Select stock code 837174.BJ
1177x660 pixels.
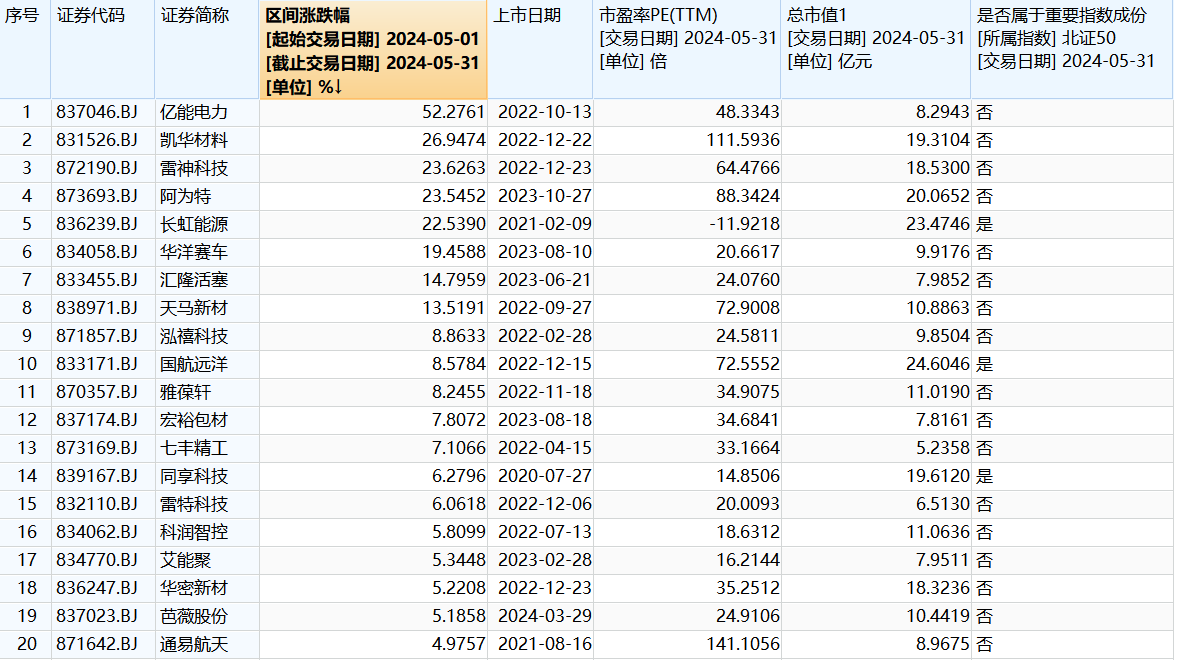click(x=97, y=420)
